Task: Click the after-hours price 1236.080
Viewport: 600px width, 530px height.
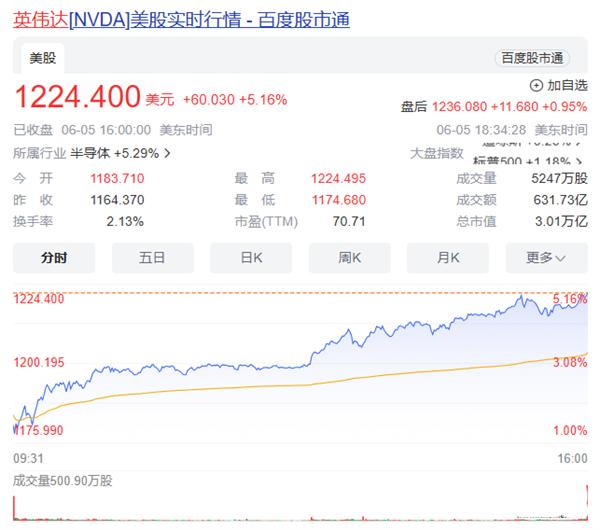Action: 460,106
